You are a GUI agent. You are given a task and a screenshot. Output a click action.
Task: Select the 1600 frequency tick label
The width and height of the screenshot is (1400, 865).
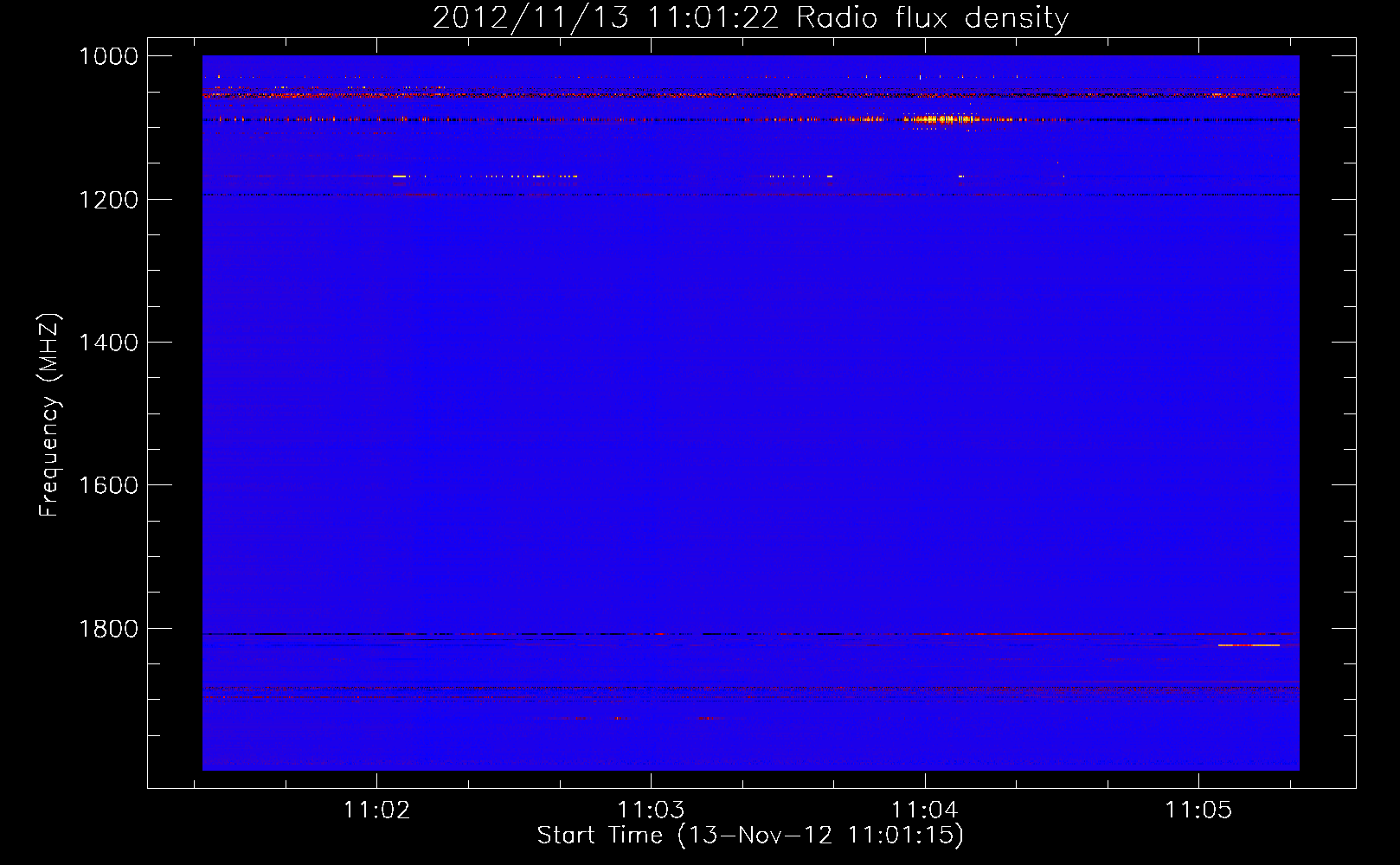point(108,485)
